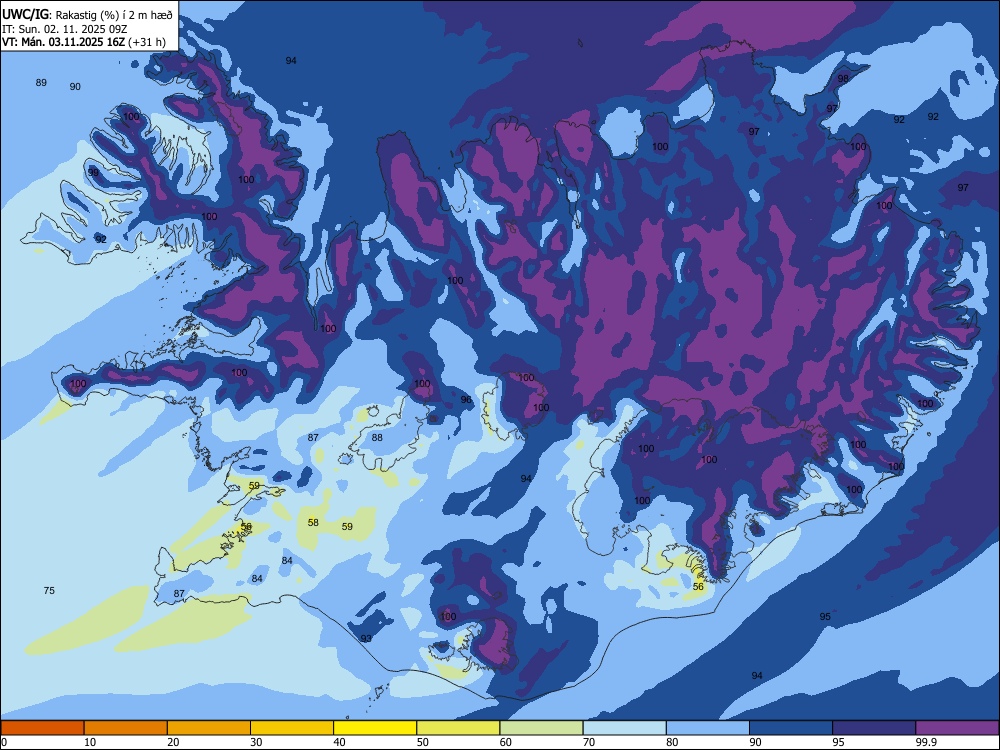The height and width of the screenshot is (750, 1000).
Task: Click the valid time 'VT: Mán. 03.11.2025 16Z'
Action: (63, 42)
